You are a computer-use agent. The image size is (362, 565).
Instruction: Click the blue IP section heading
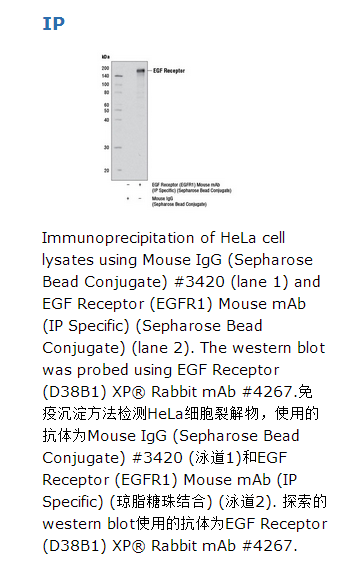[x=54, y=24]
